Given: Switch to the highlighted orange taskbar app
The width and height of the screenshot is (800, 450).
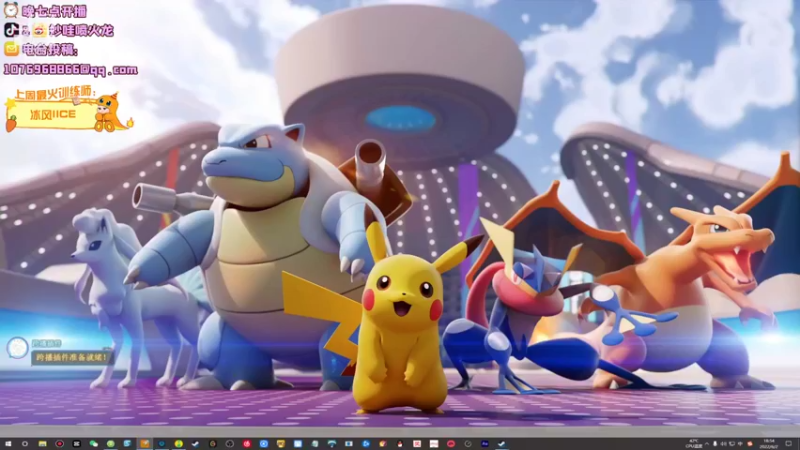Looking at the screenshot, I should click(x=145, y=444).
